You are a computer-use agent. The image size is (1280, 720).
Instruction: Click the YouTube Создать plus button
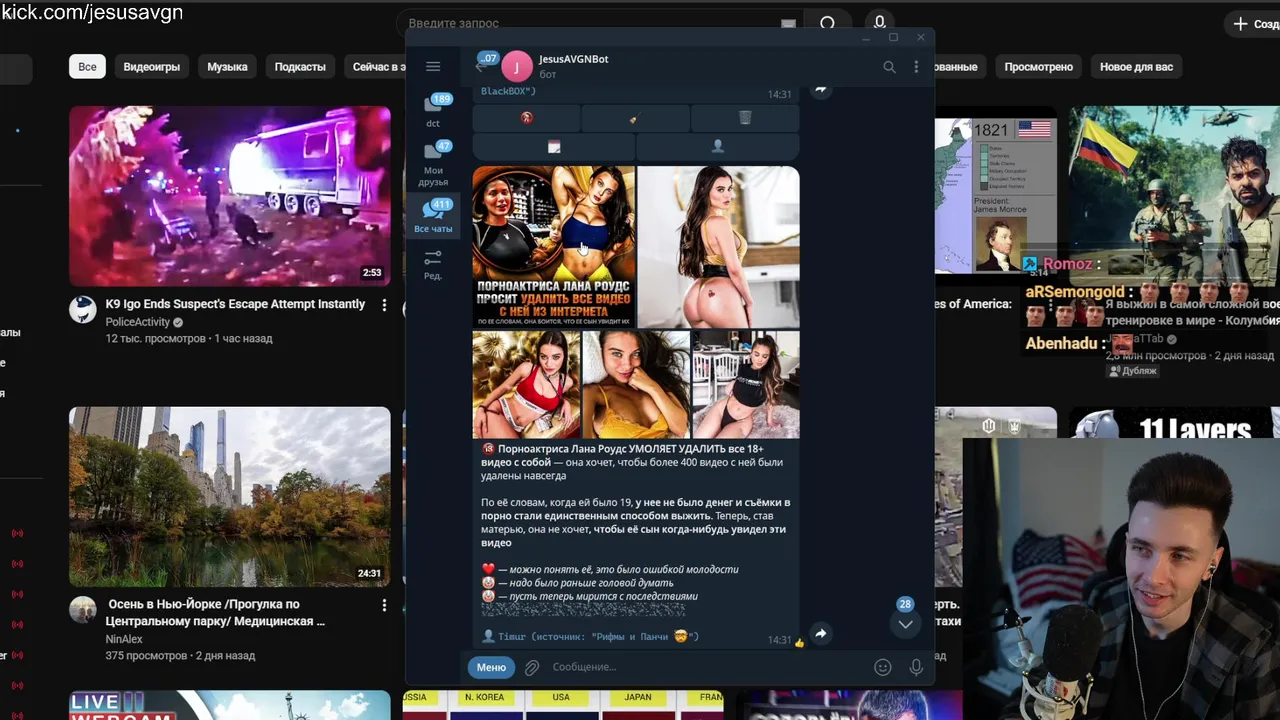click(x=1254, y=23)
